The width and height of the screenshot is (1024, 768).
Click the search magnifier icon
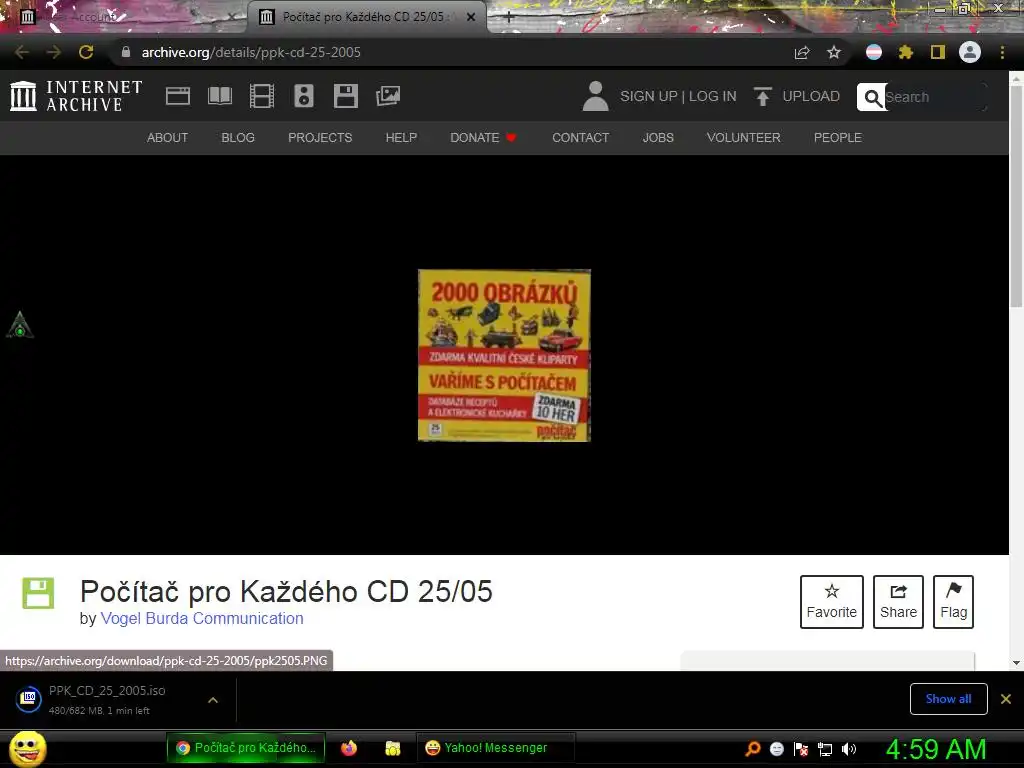[x=872, y=97]
